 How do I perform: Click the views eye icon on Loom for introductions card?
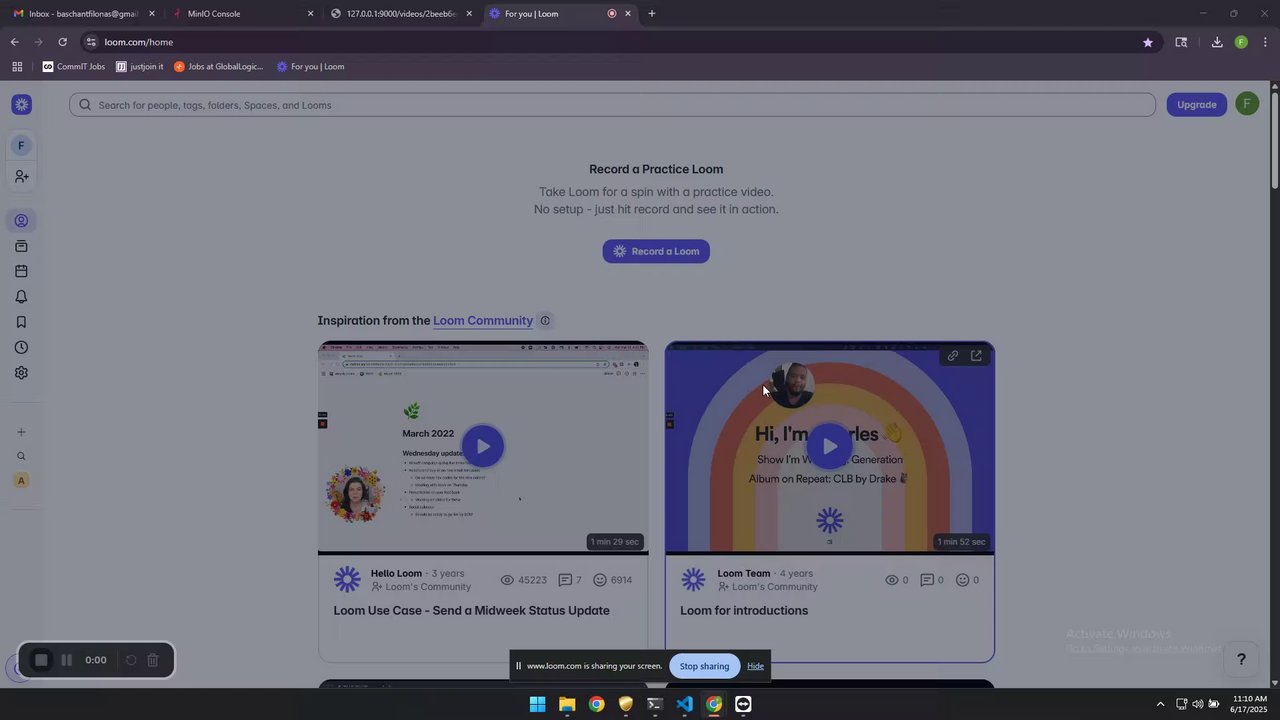(892, 580)
